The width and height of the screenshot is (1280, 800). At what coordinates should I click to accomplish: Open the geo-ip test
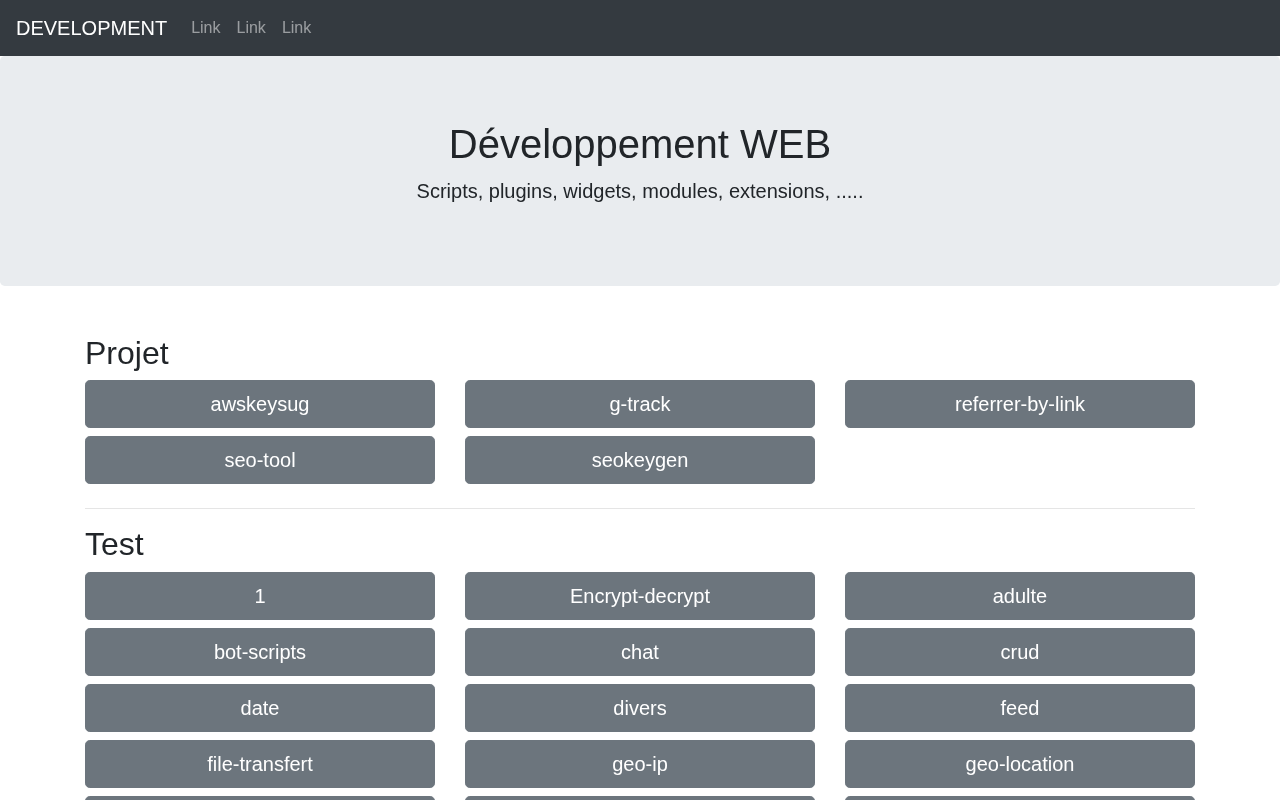[x=640, y=764]
